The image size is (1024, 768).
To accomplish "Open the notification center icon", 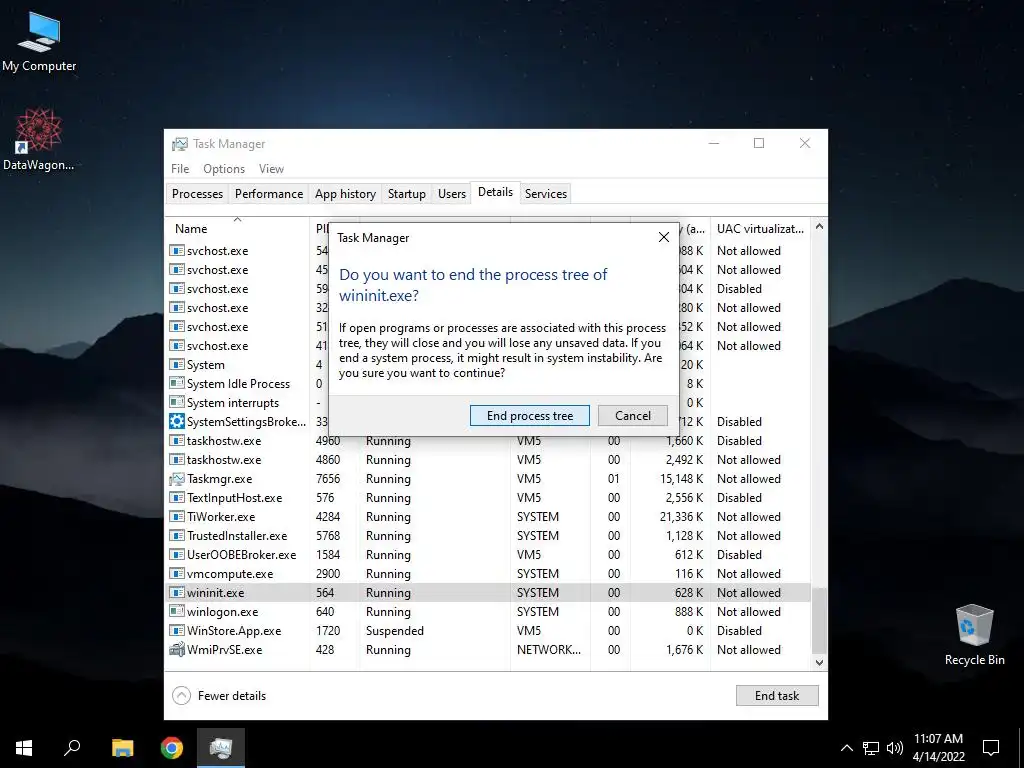I will 991,748.
